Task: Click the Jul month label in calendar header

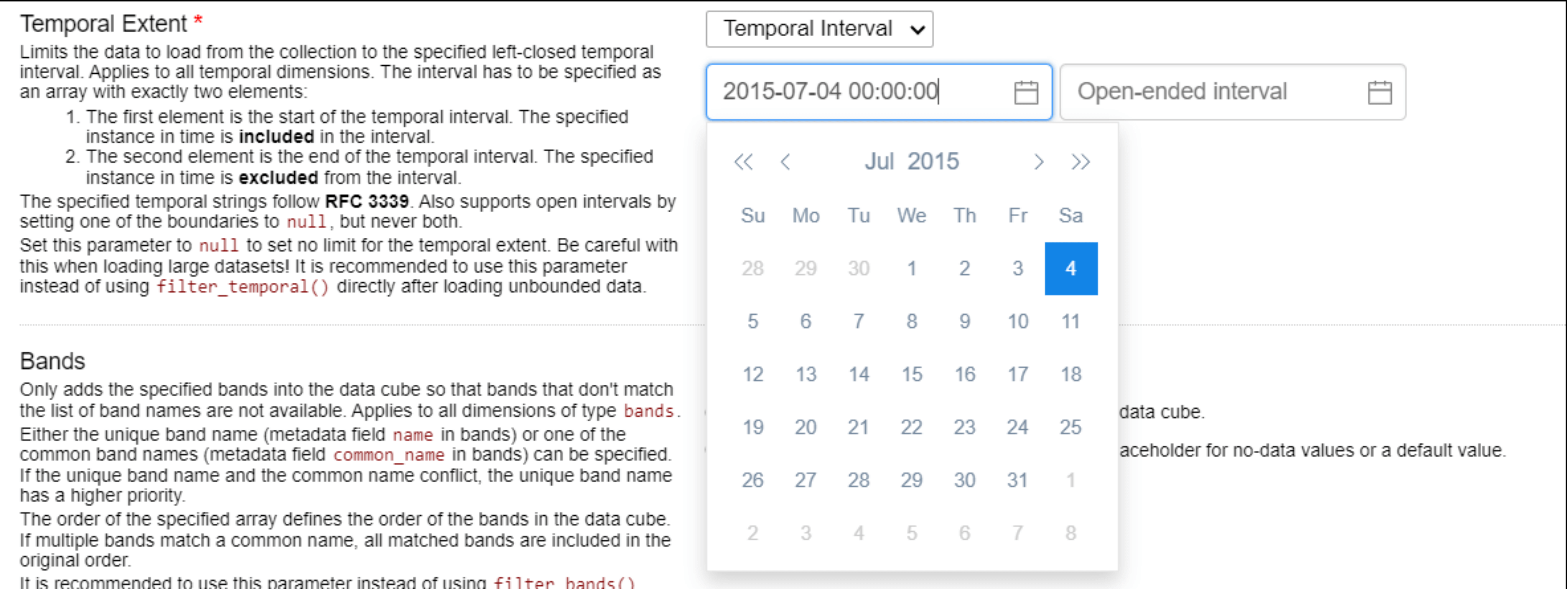Action: point(879,162)
